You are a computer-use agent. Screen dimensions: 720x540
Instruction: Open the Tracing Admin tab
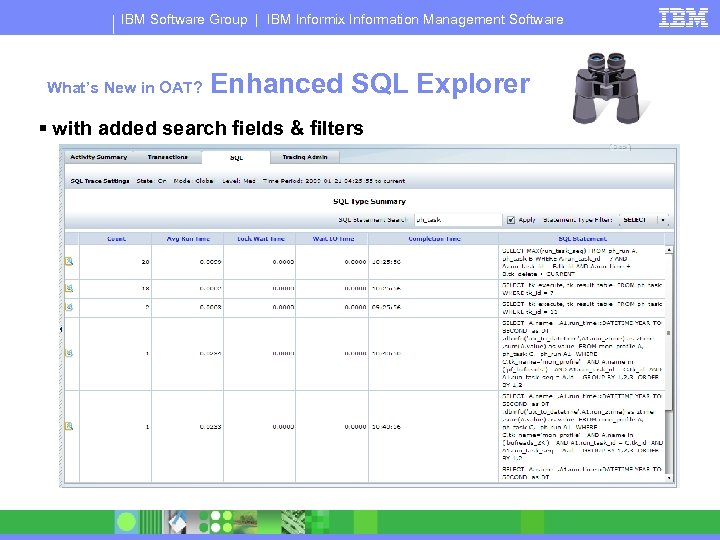(x=305, y=157)
